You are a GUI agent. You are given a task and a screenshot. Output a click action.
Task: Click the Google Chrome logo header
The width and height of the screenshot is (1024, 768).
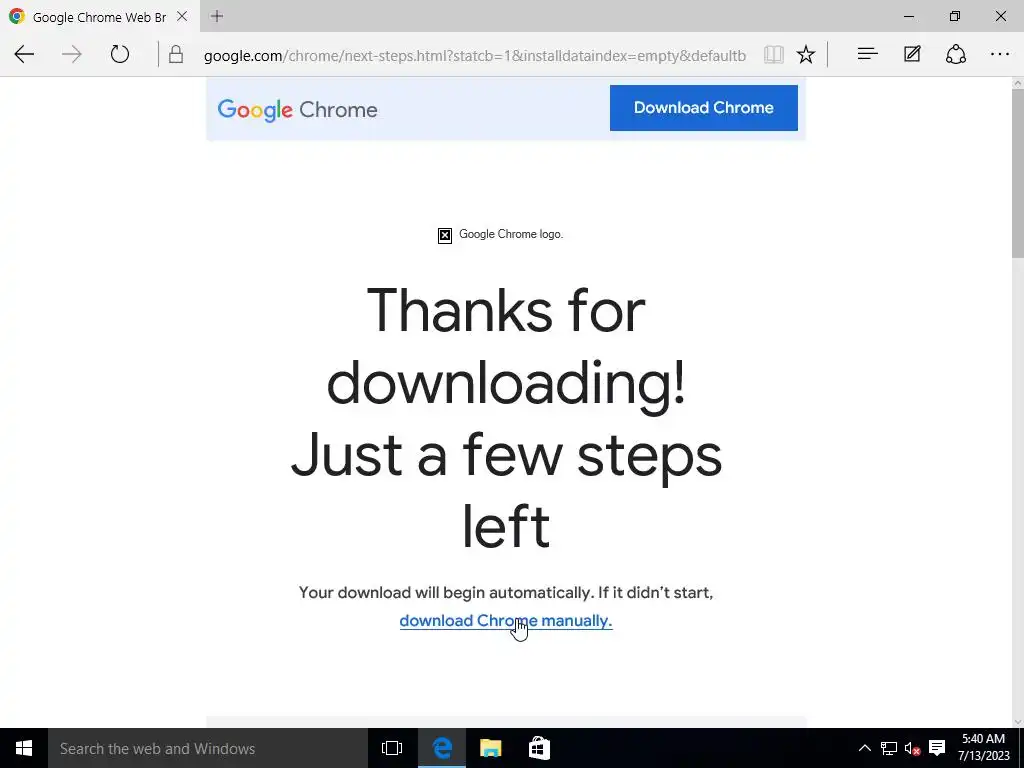point(297,110)
